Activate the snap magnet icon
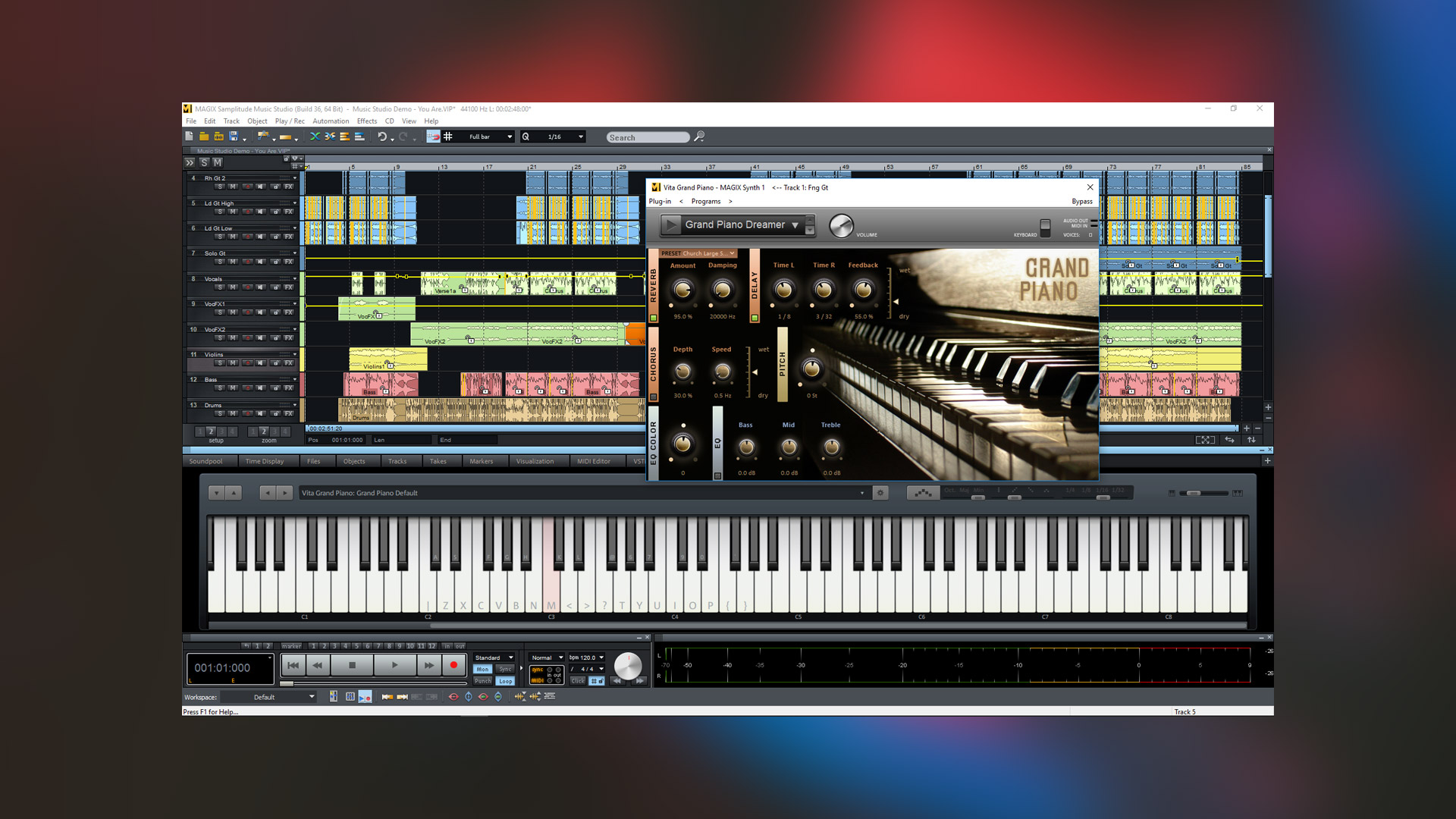The height and width of the screenshot is (819, 1456). coord(434,137)
